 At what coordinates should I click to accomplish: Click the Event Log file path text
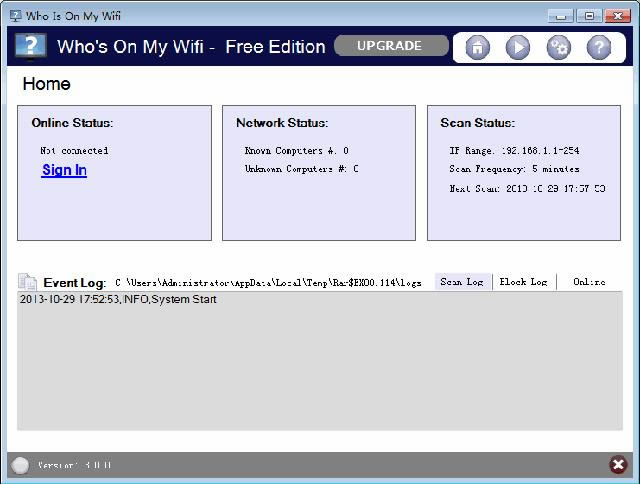click(x=268, y=282)
